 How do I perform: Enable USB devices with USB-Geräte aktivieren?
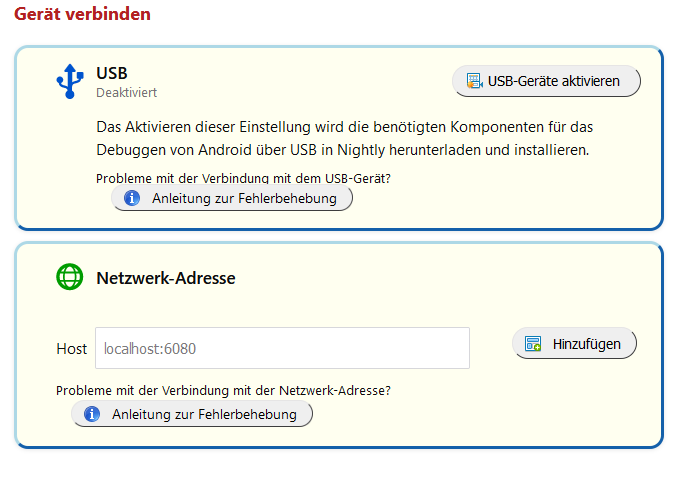(x=546, y=81)
